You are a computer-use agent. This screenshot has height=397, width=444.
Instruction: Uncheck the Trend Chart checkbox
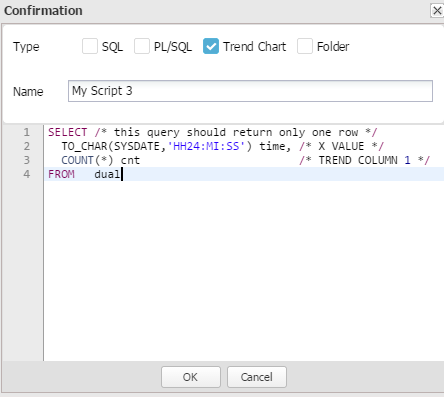click(211, 46)
